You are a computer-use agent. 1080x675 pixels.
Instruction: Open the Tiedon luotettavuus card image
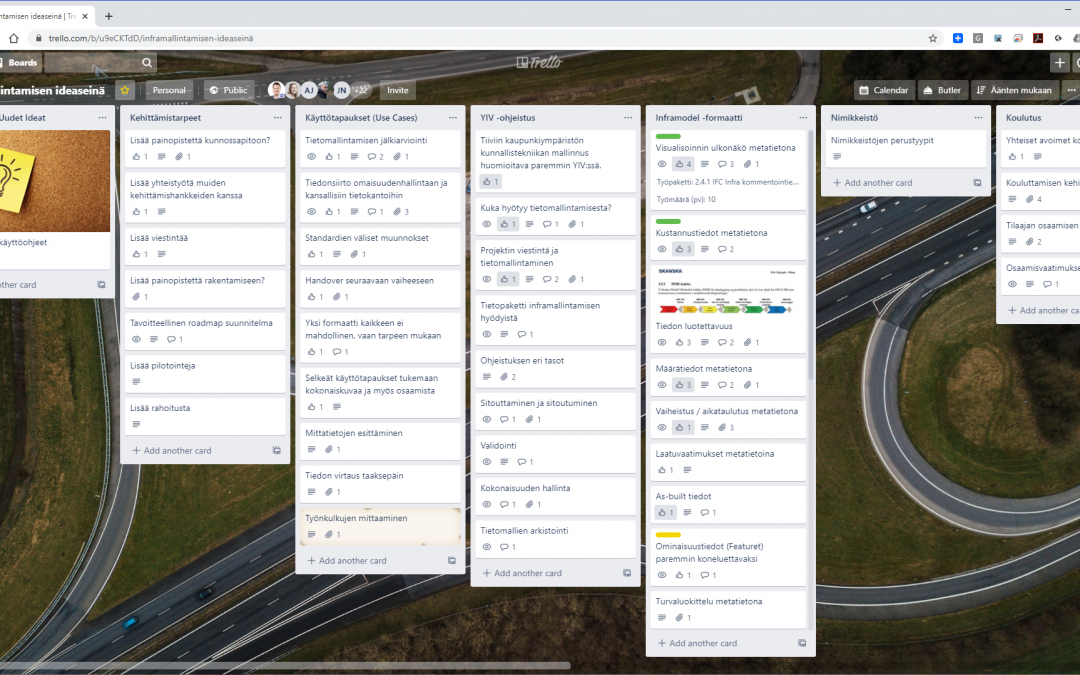point(728,291)
